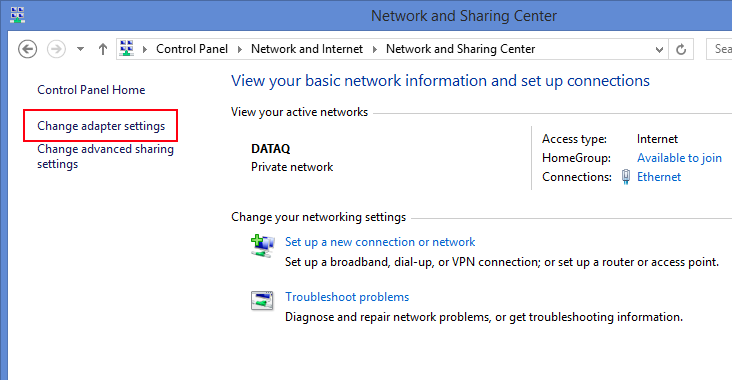Click the window system icon in title bar
Image resolution: width=732 pixels, height=380 pixels.
[17, 15]
